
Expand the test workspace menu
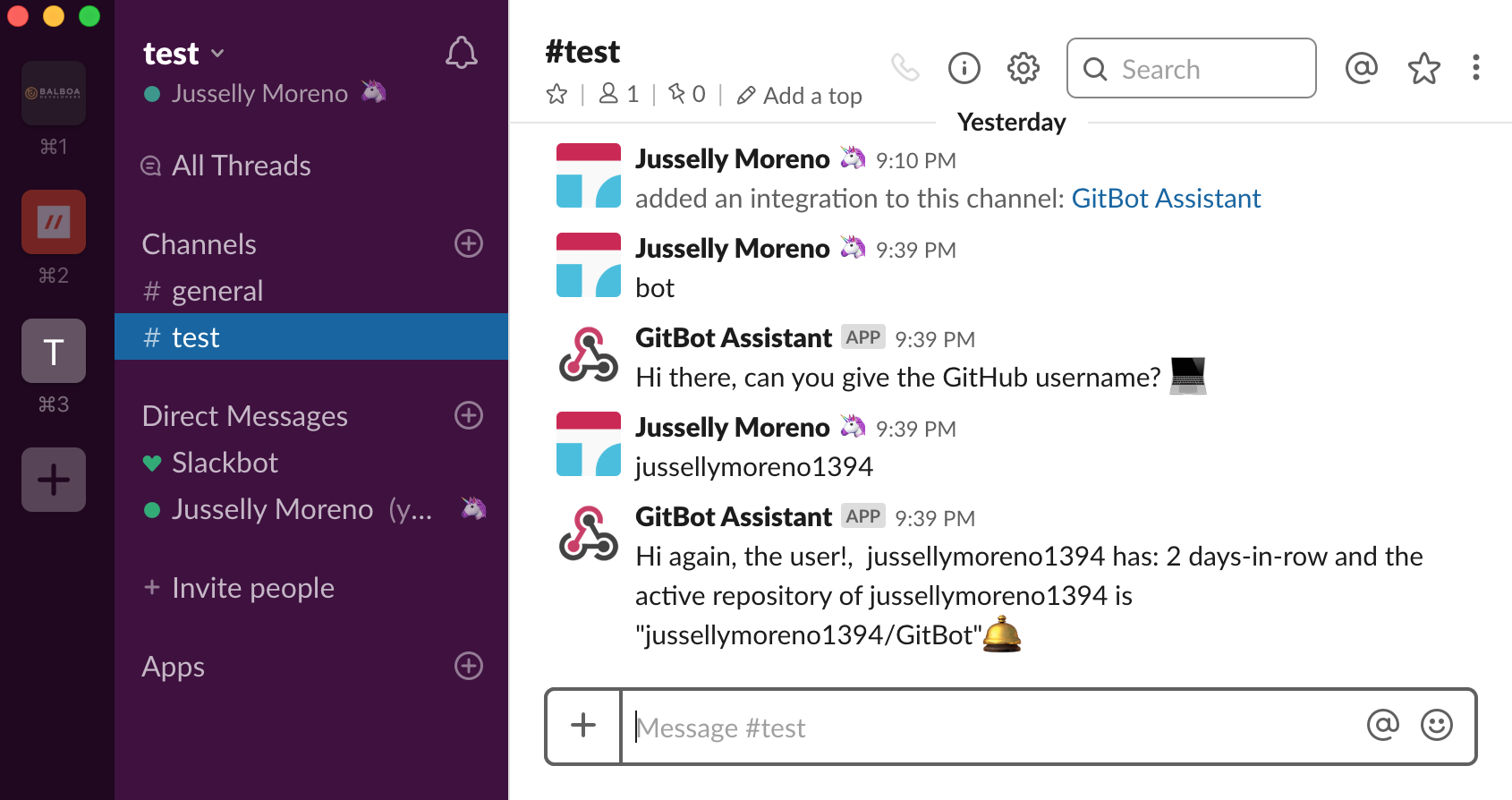pyautogui.click(x=183, y=54)
